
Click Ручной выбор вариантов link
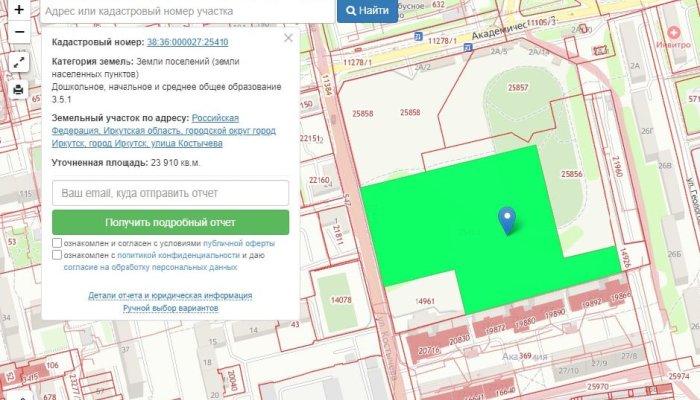pyautogui.click(x=171, y=308)
